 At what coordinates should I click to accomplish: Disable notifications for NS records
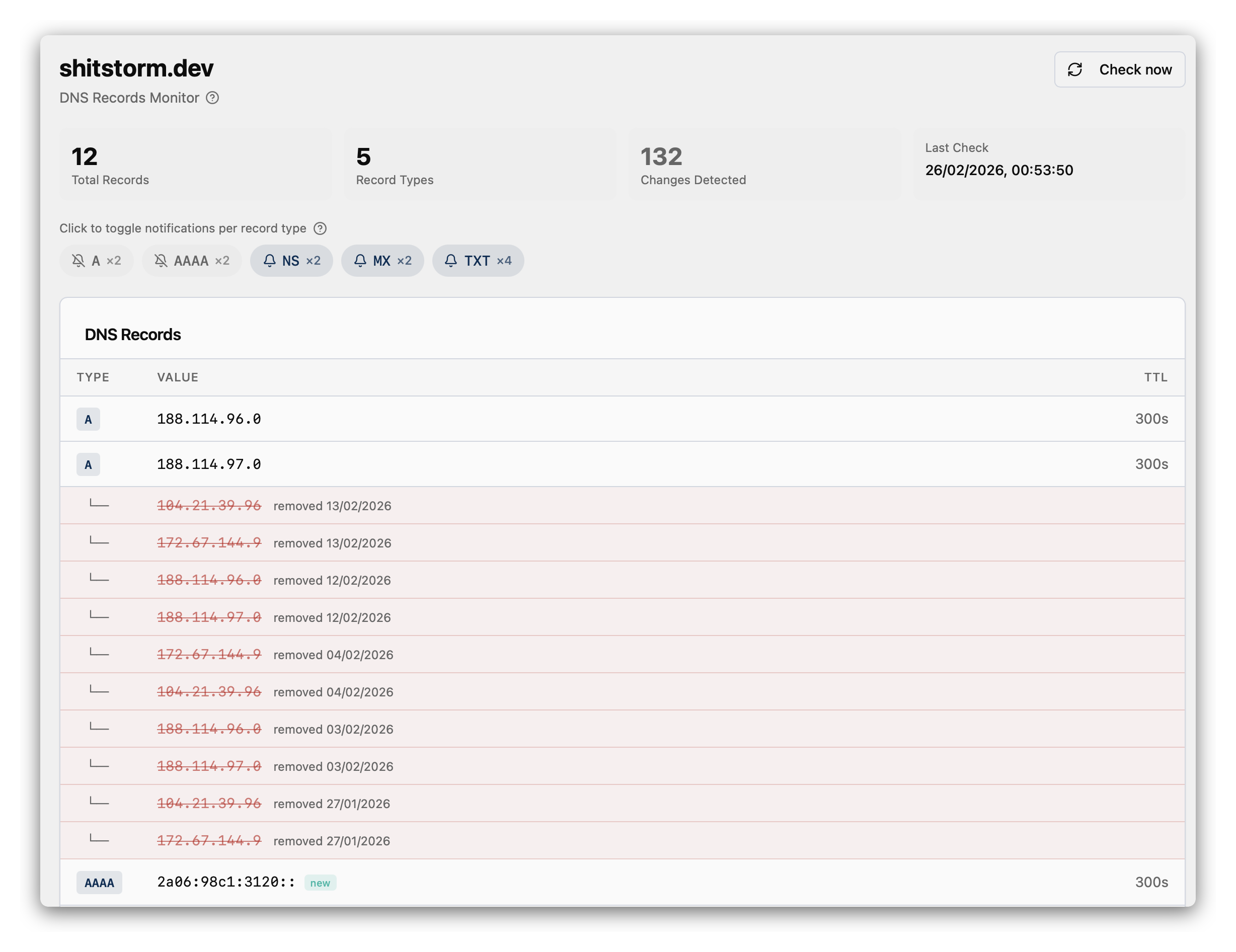tap(291, 260)
